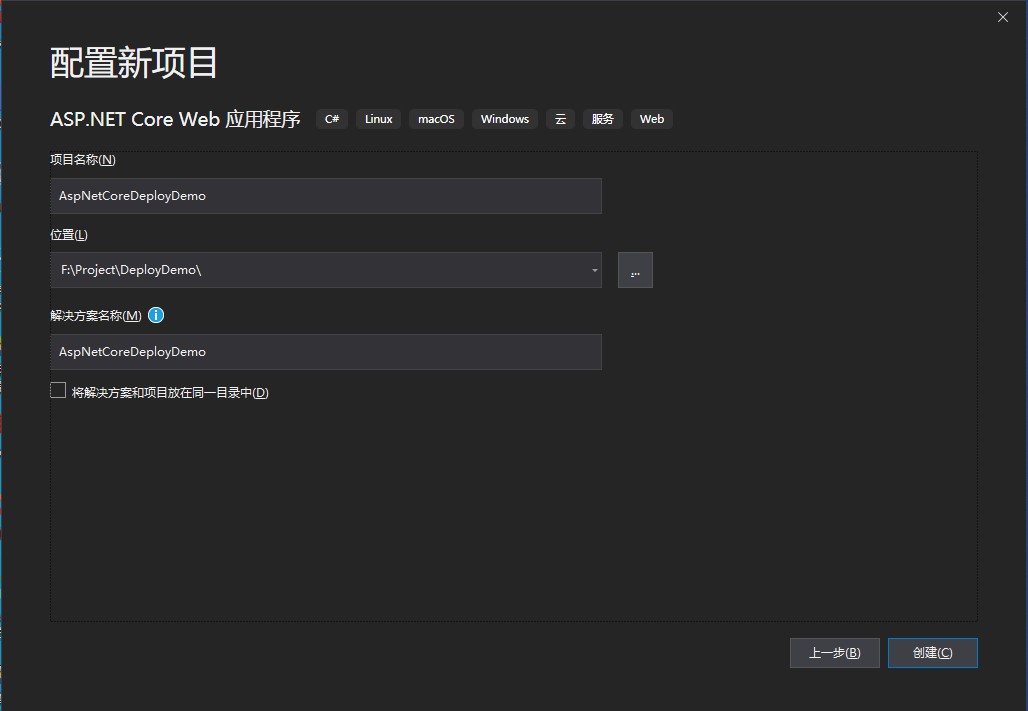1028x711 pixels.
Task: Click the 位置(L) label
Action: click(x=69, y=235)
